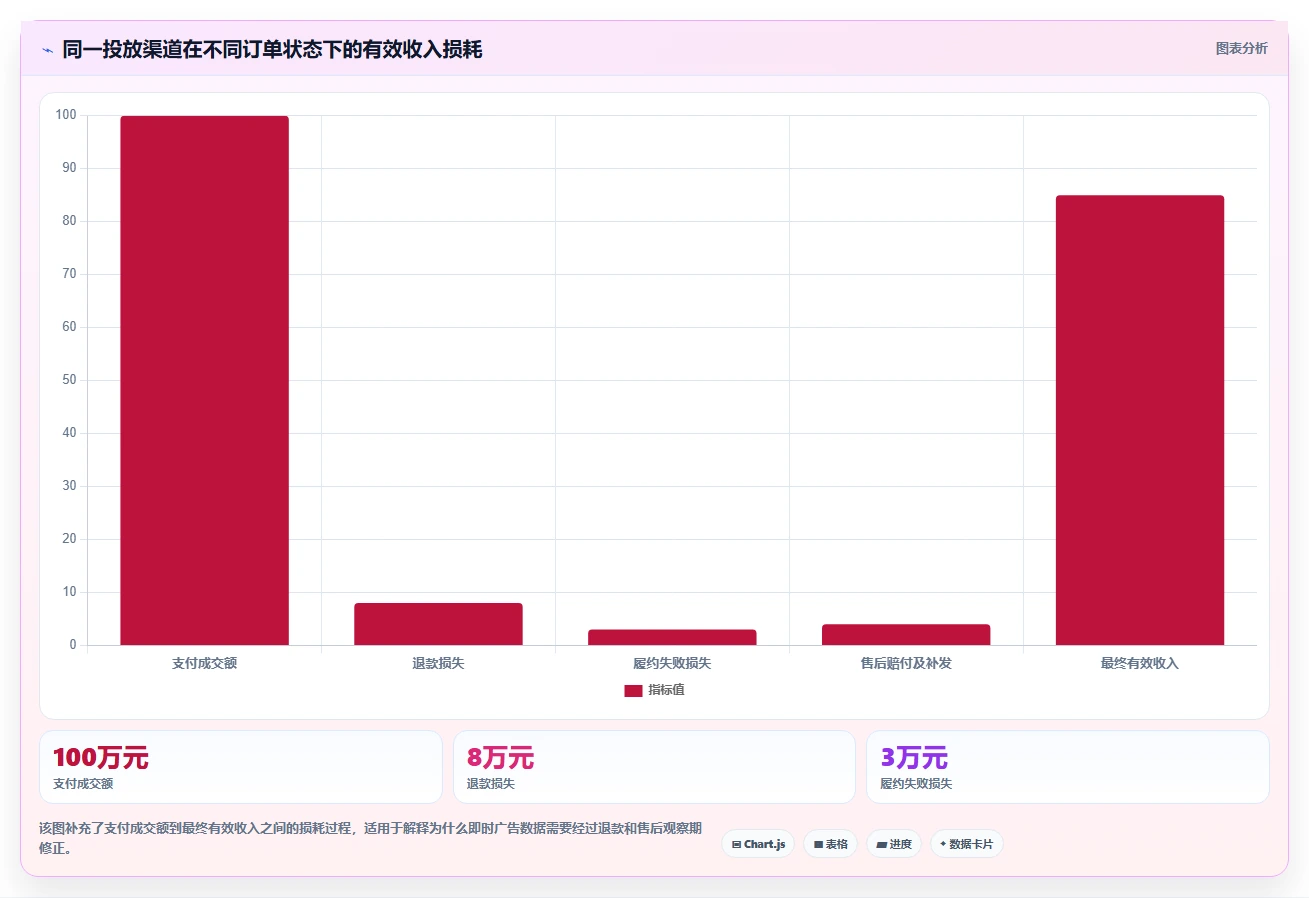Click the 退款损失 x-axis label
Viewport: 1309px width, 898px height.
pyautogui.click(x=438, y=664)
